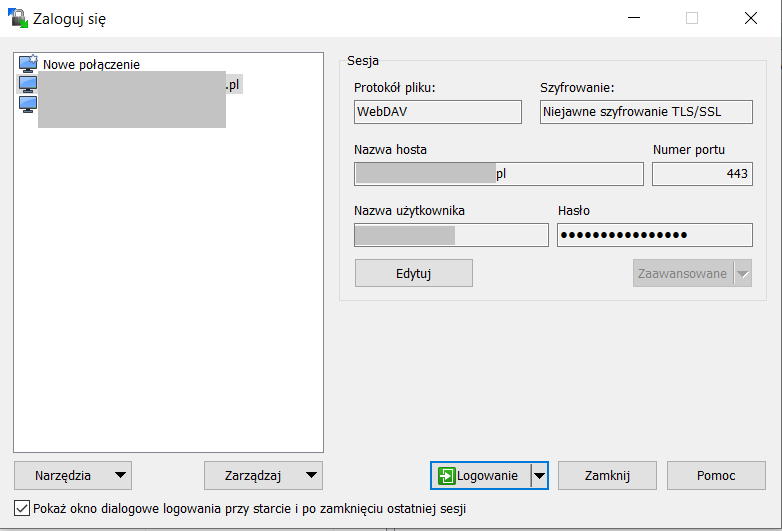Select the Nowe połączenie computer icon
782x531 pixels.
(28, 65)
